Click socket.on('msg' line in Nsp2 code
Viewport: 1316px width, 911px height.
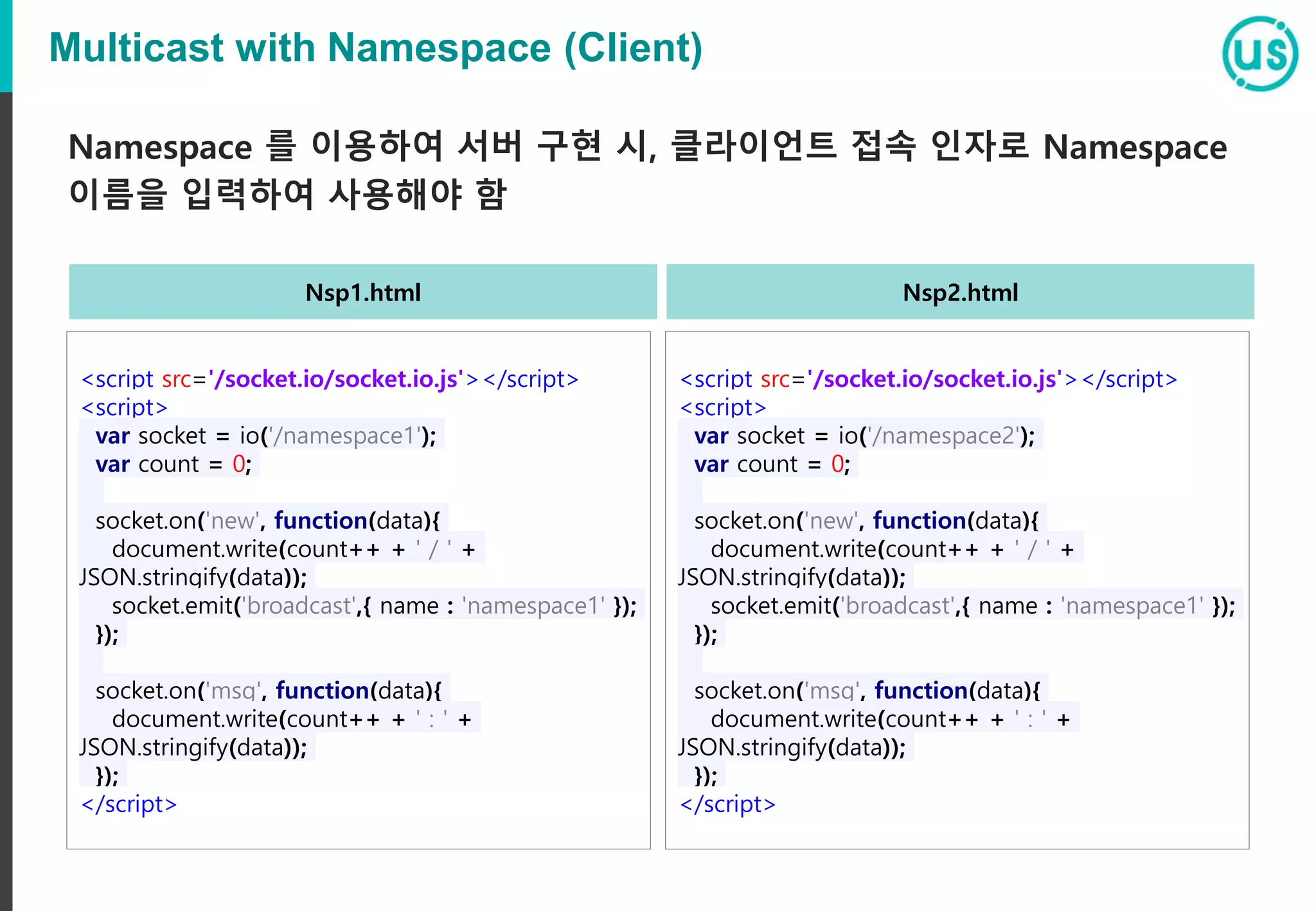(867, 691)
